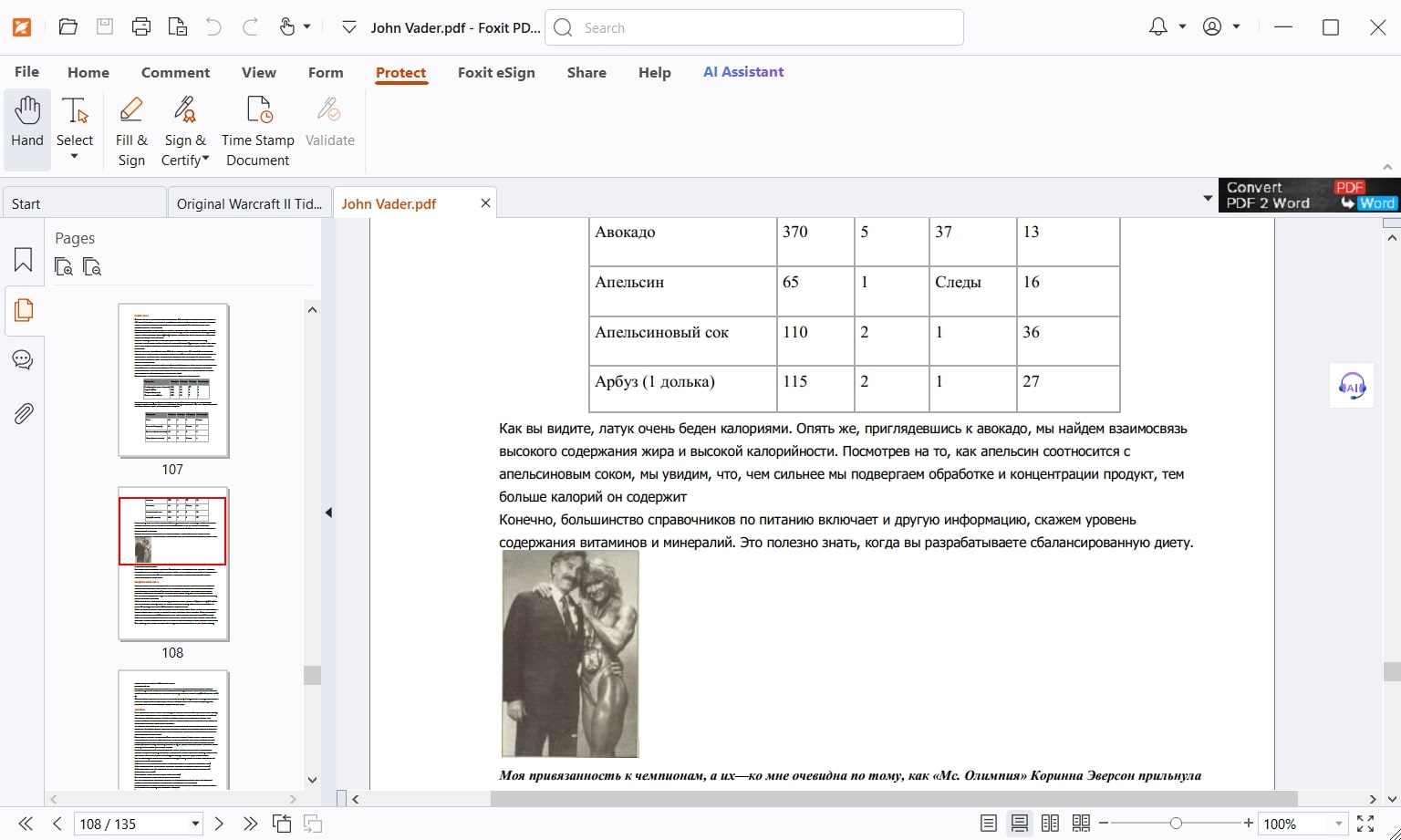
Task: Open the Bookmarks panel icon
Action: tap(23, 261)
